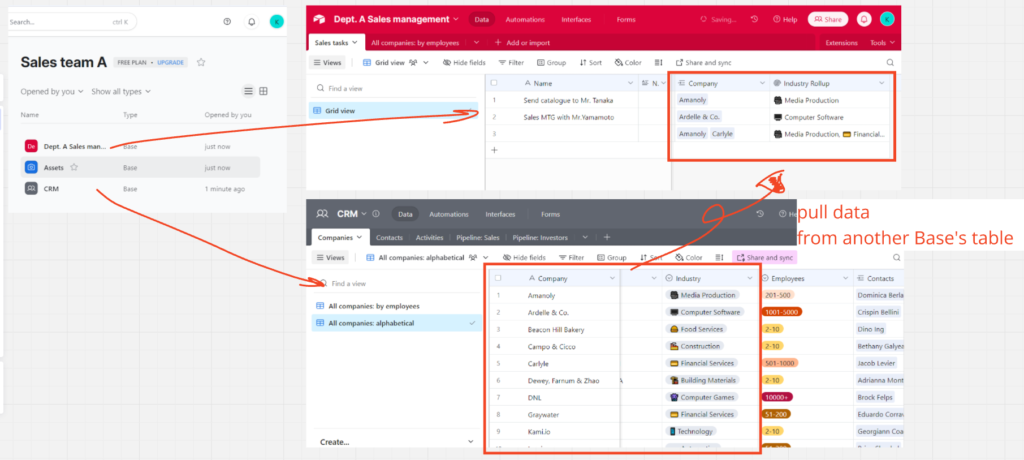Switch to grid layout in workspace list
Screen dimensions: 1024x460
point(264,91)
